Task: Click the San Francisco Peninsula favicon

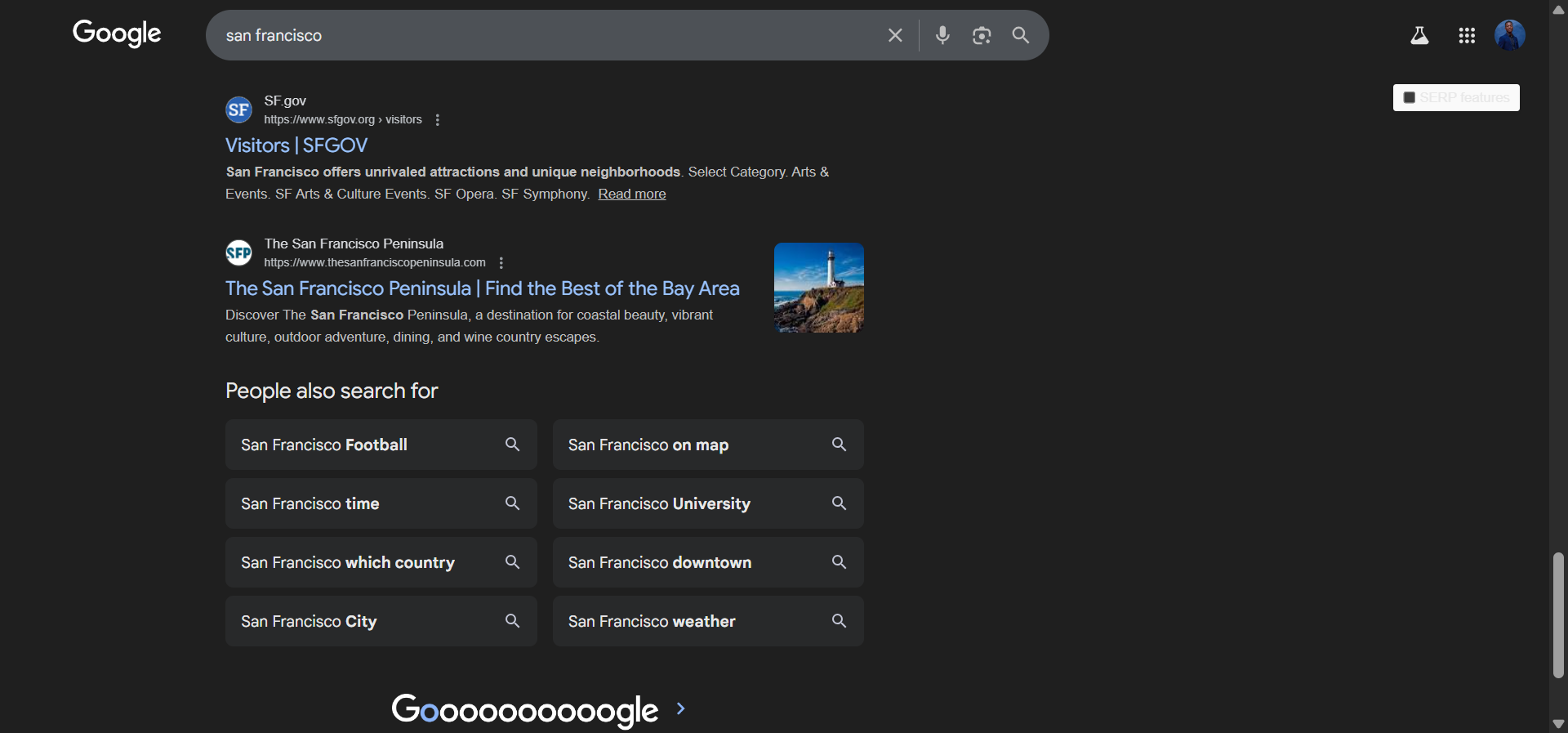Action: click(x=238, y=253)
